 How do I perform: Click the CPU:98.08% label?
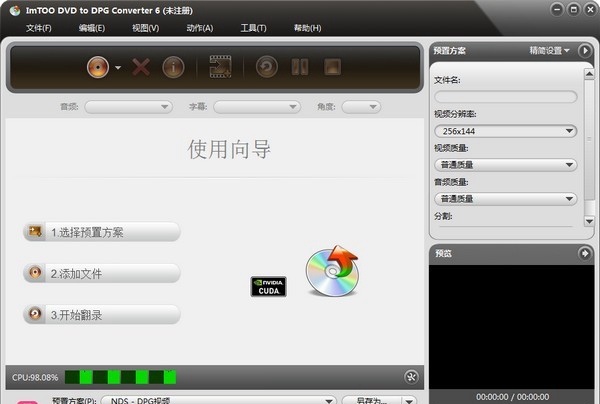click(x=35, y=378)
